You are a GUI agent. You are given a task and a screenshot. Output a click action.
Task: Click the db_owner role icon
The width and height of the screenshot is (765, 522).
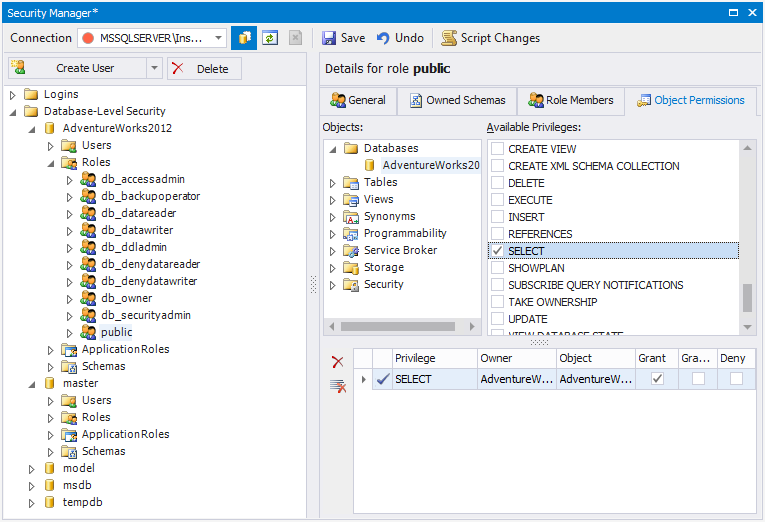pyautogui.click(x=88, y=298)
